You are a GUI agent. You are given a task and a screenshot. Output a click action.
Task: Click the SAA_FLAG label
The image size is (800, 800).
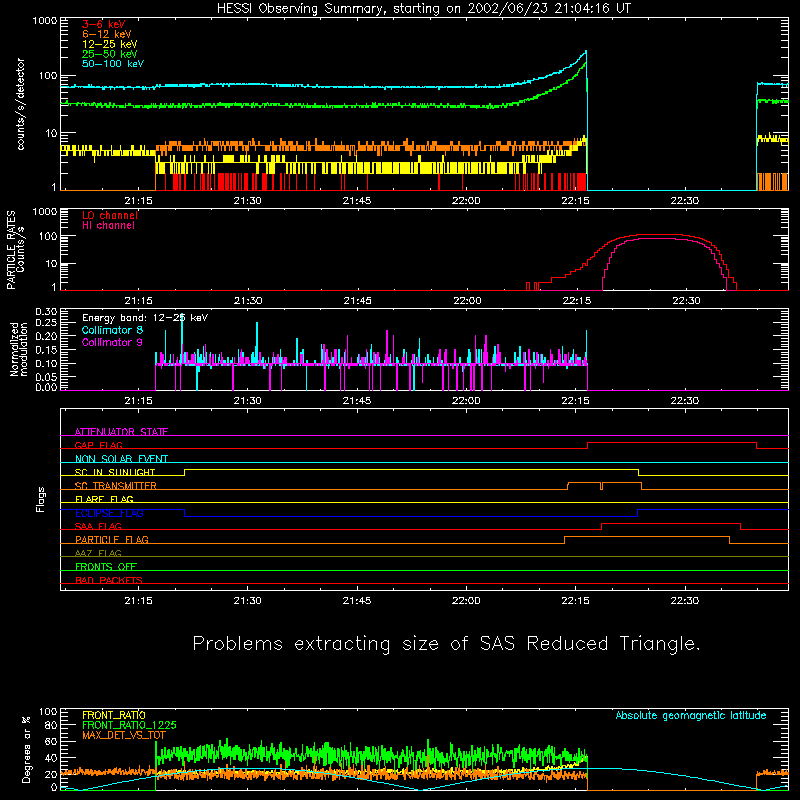(x=98, y=526)
